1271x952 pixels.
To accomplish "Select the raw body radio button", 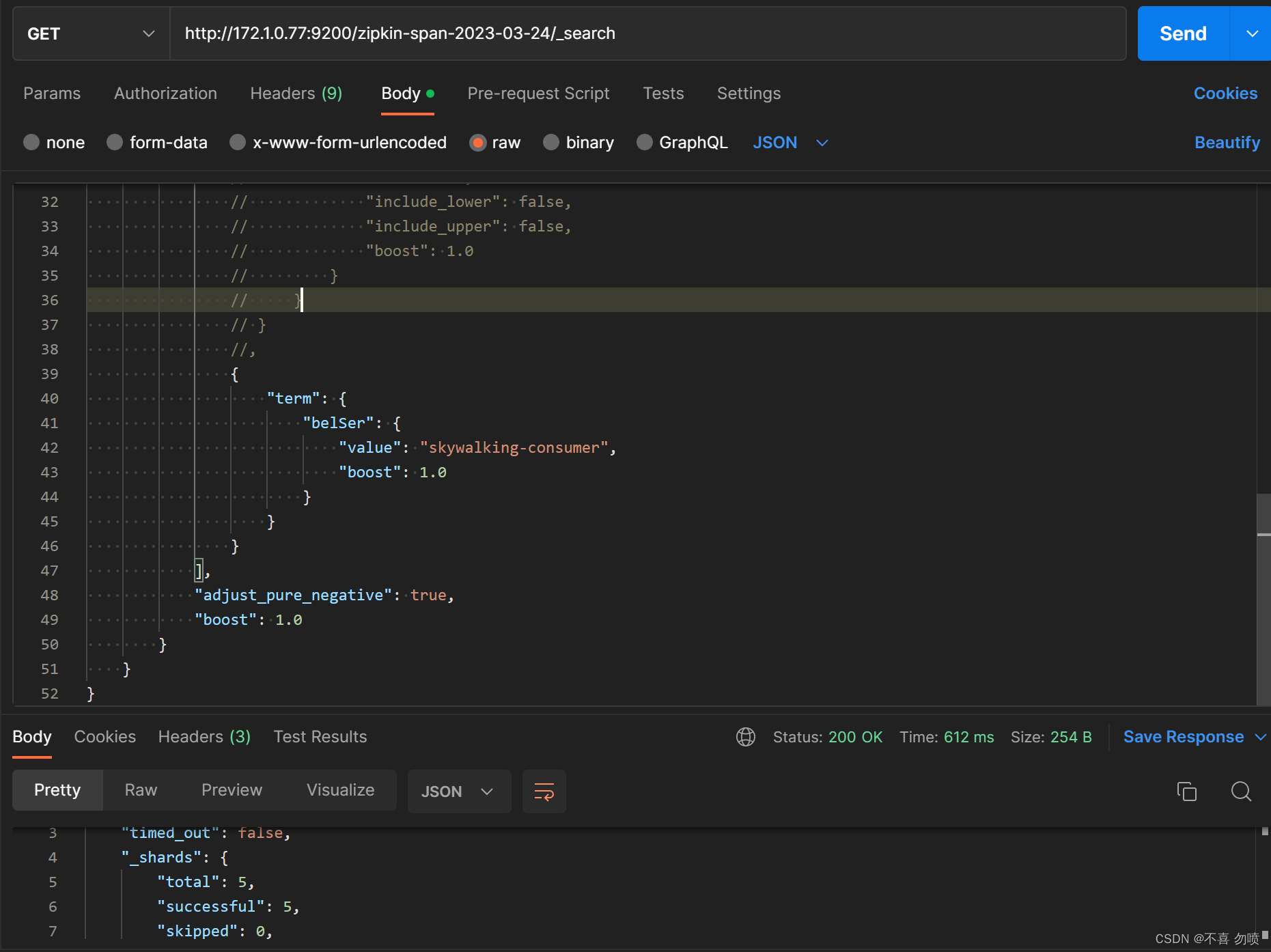I will pyautogui.click(x=477, y=142).
